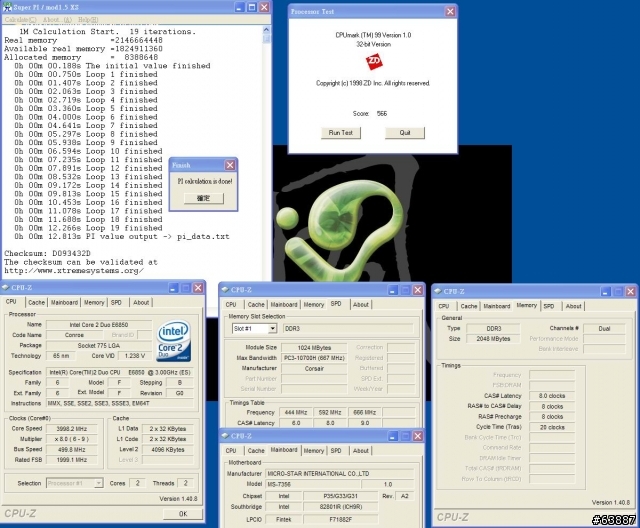Screen dimensions: 640x528
Task: Click Max Bandwidth value PC3-10700H
Action: 314,358
